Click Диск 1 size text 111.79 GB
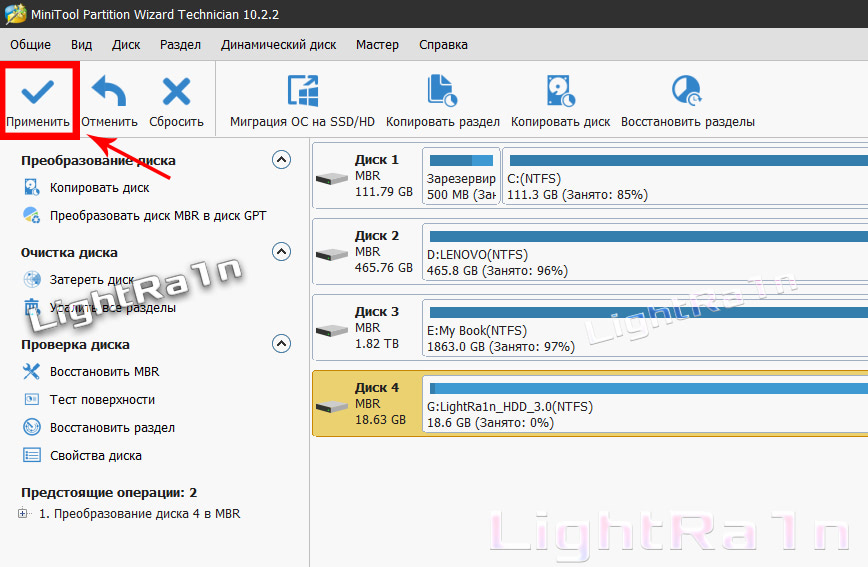868x567 pixels. 384,192
